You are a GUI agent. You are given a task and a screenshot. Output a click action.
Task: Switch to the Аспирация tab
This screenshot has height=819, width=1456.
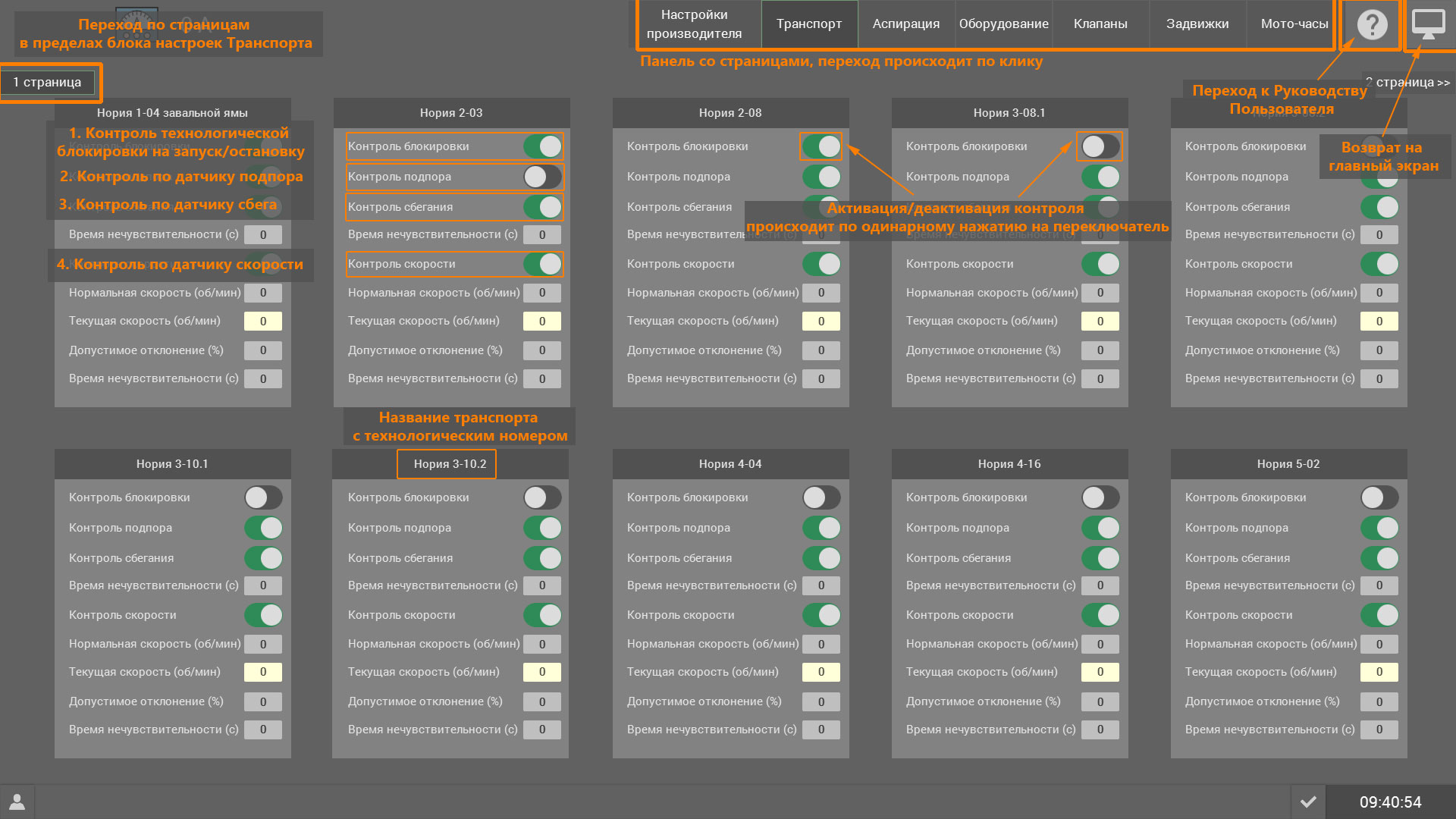(905, 24)
